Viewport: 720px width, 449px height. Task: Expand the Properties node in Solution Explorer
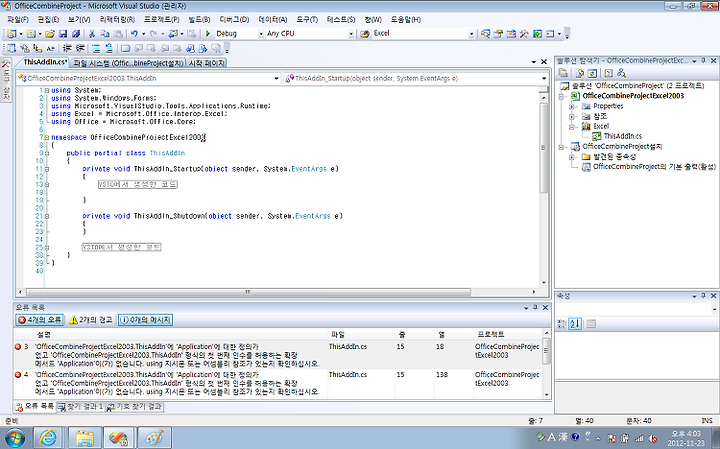[x=572, y=107]
